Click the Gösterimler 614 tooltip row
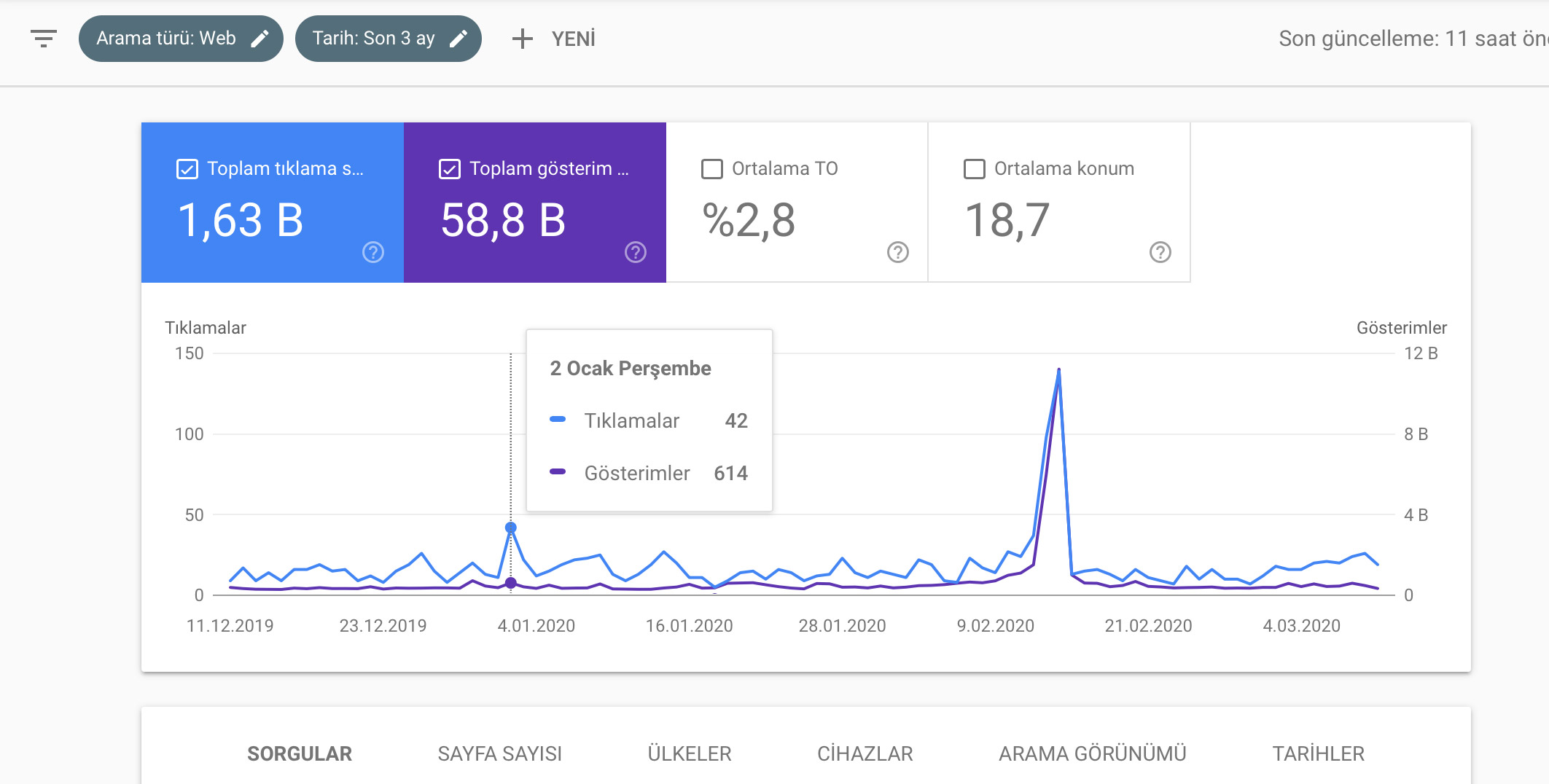 649,474
